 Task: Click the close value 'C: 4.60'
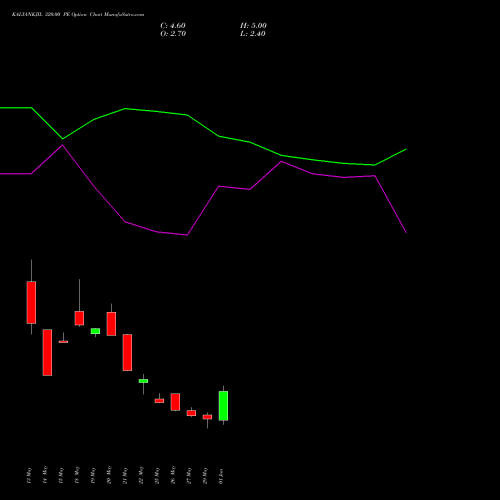[x=173, y=26]
